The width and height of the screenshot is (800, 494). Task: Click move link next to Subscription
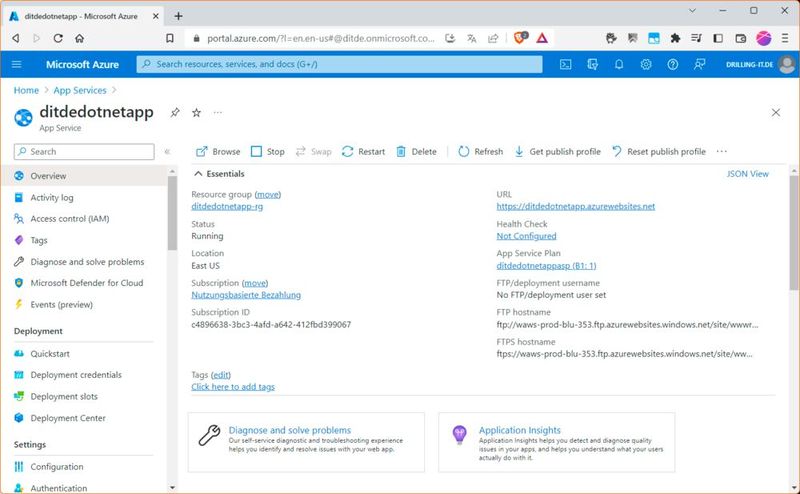(255, 283)
